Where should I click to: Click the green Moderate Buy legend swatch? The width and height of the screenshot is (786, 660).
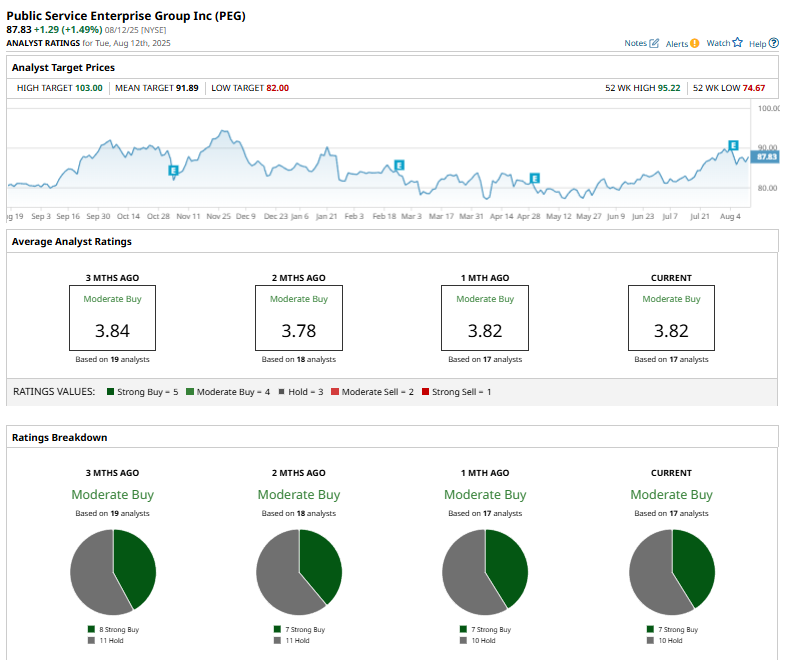click(x=189, y=391)
